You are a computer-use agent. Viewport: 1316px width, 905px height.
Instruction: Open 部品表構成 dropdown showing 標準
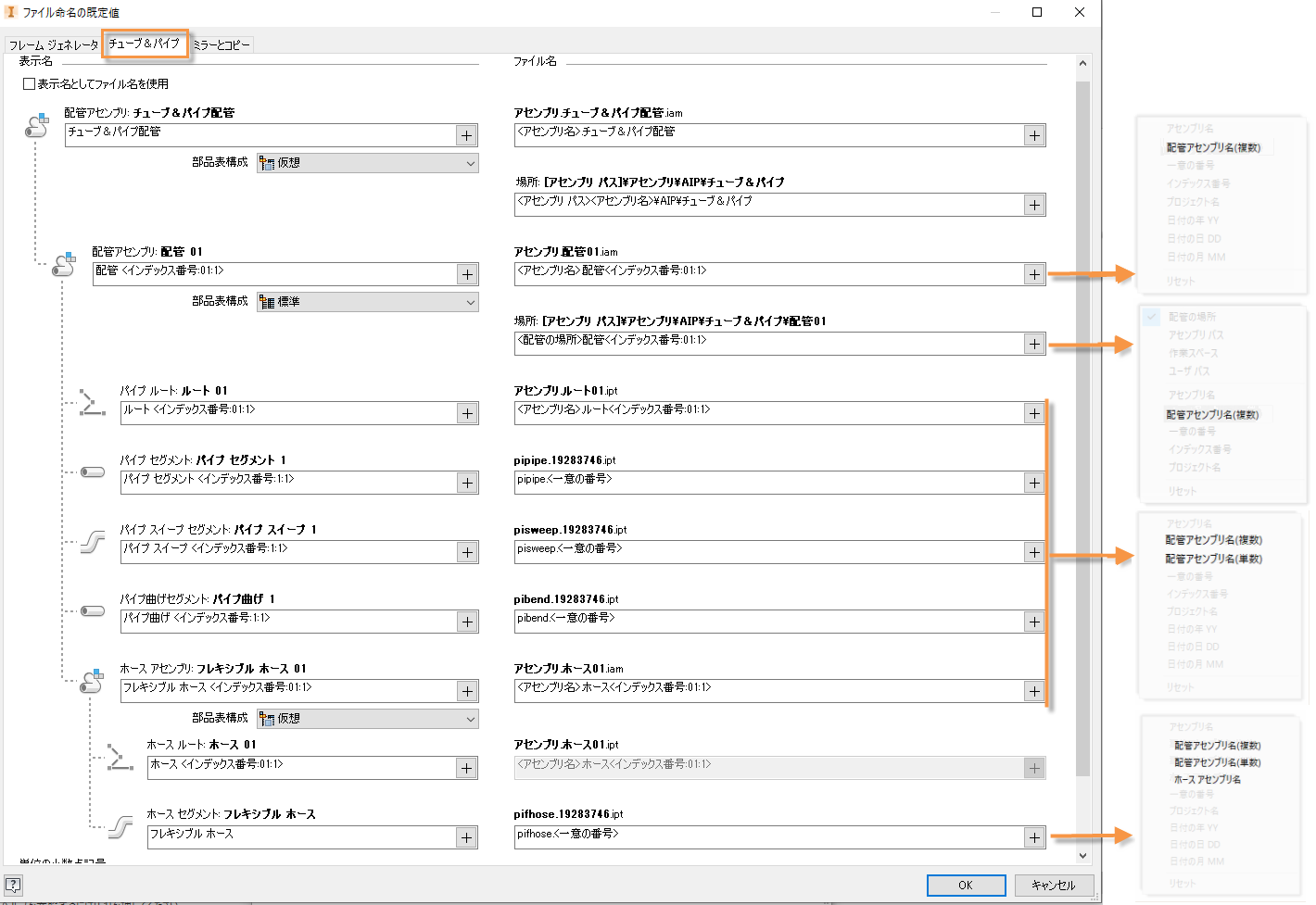point(367,302)
